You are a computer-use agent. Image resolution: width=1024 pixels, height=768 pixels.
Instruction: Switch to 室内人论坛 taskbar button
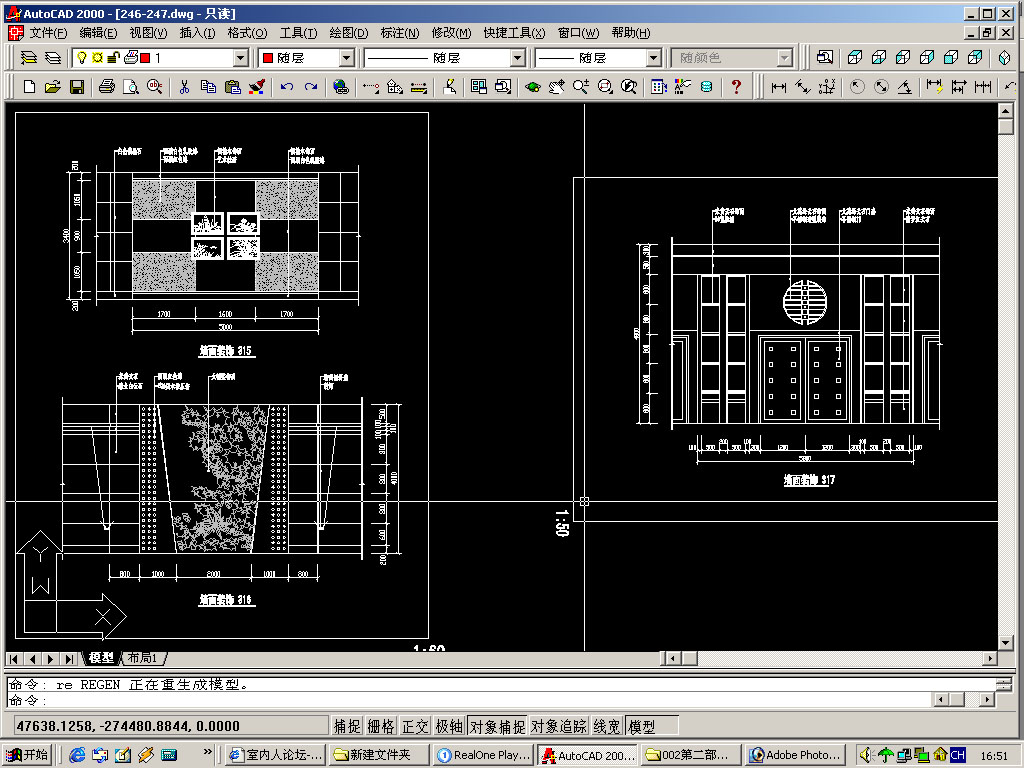click(276, 755)
